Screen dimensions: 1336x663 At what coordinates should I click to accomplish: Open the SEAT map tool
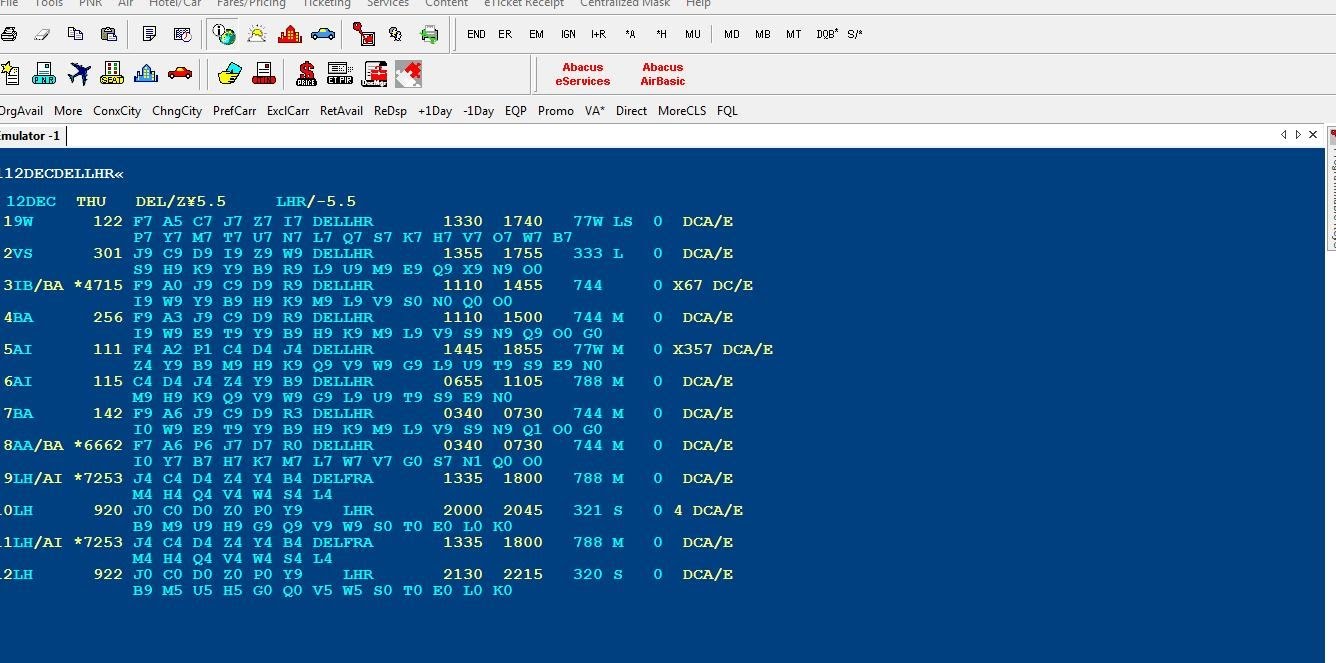point(112,72)
